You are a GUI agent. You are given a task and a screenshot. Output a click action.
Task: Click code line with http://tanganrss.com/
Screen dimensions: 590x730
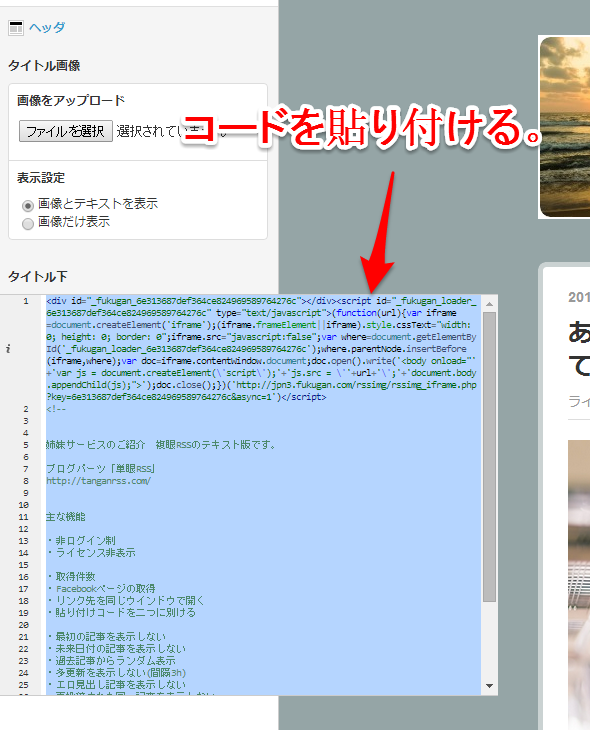(99, 481)
